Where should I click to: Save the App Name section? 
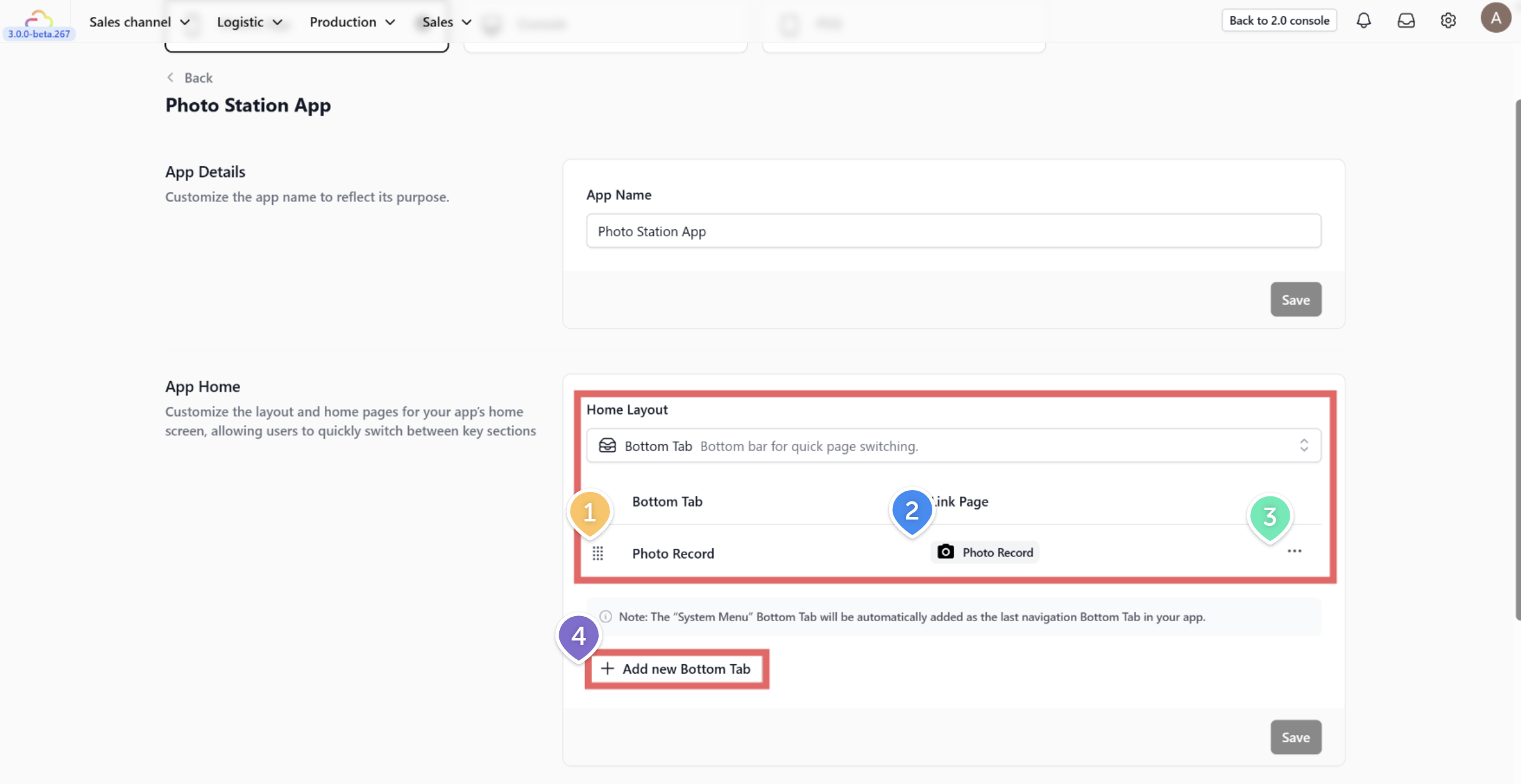tap(1295, 300)
